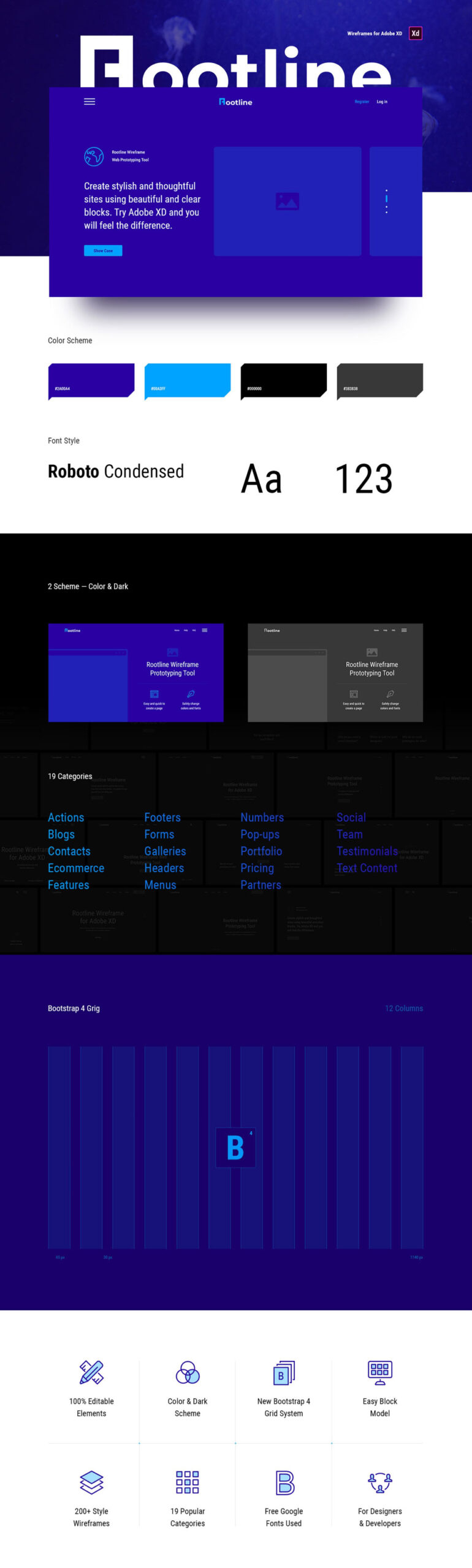Open the Features category
Viewport: 472px width, 1568px height.
point(69,884)
